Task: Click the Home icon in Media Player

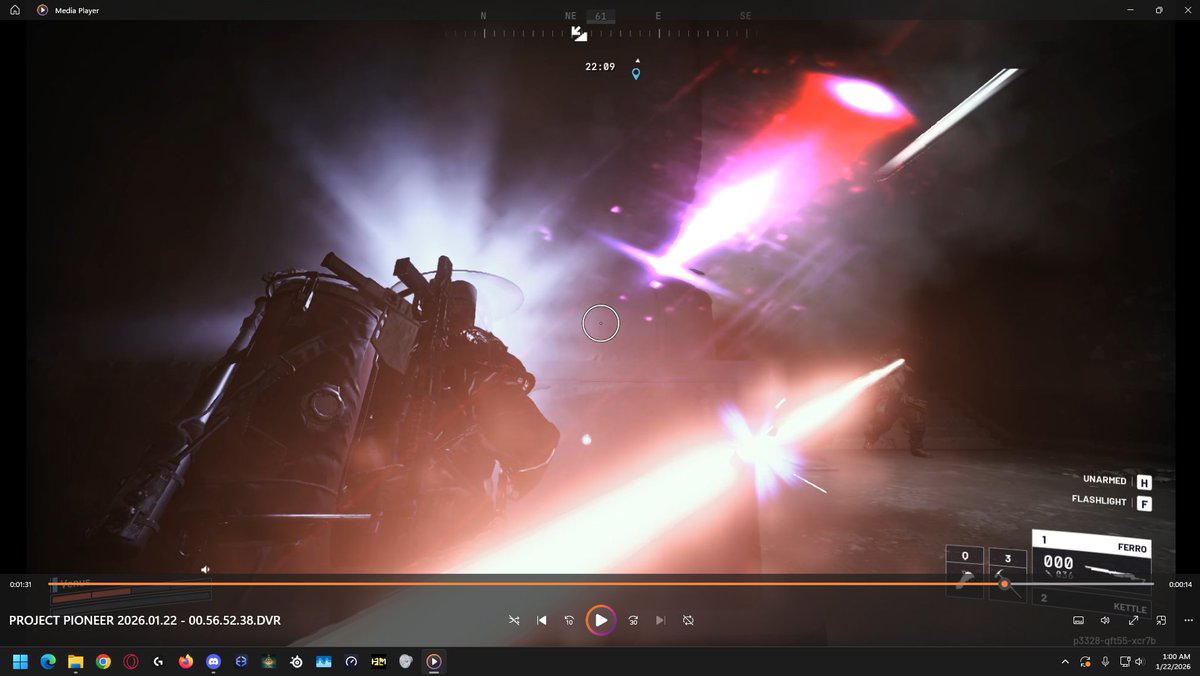Action: click(15, 10)
